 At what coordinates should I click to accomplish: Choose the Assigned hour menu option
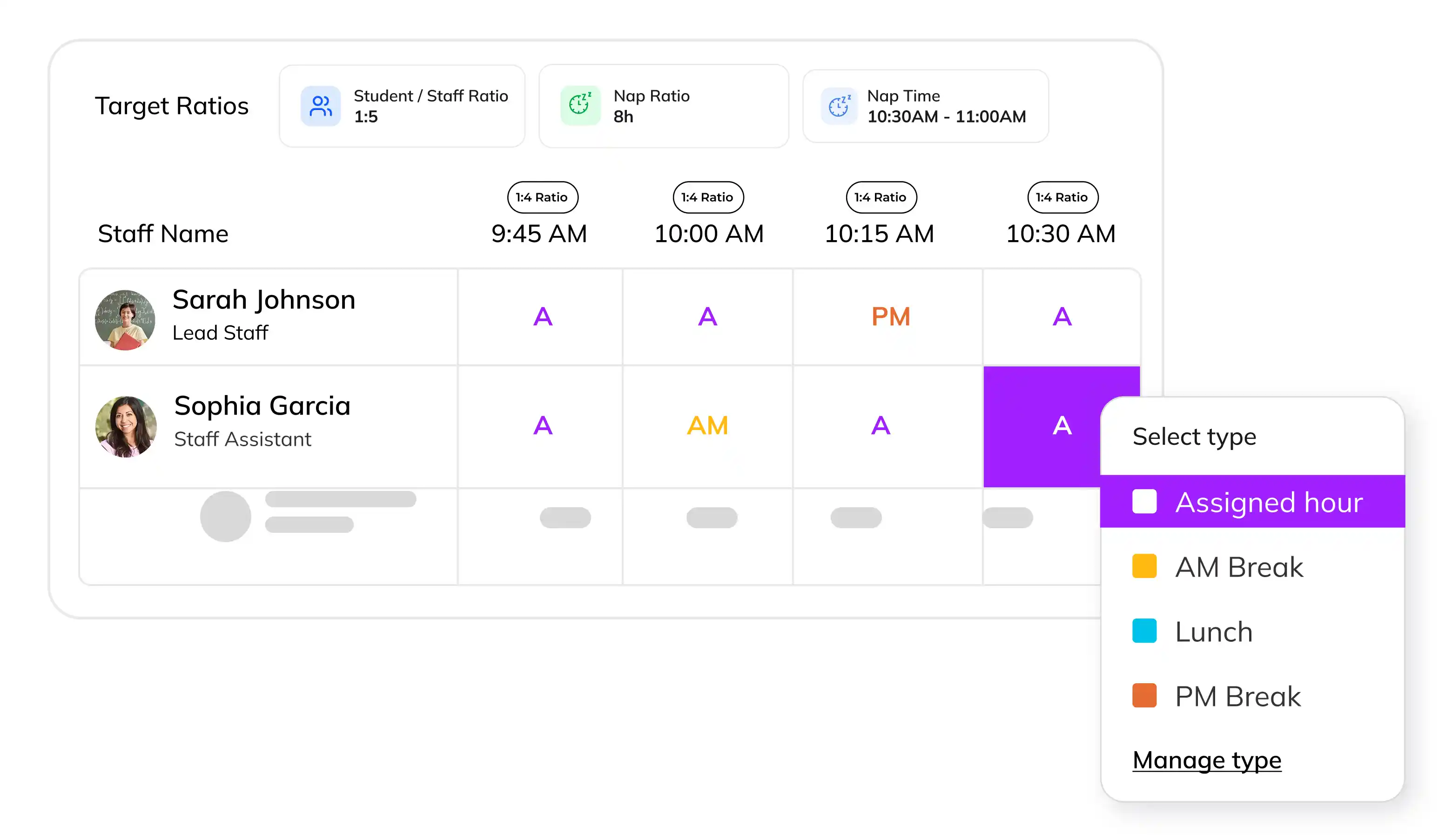click(x=1252, y=501)
